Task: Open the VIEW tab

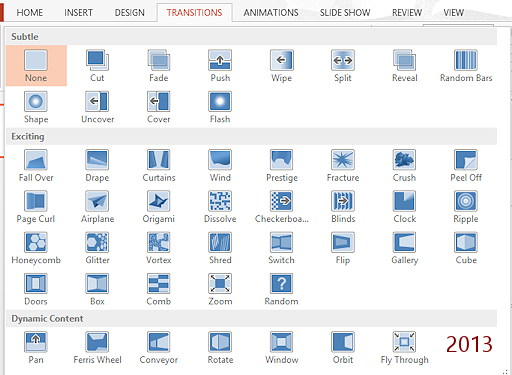Action: [x=453, y=13]
